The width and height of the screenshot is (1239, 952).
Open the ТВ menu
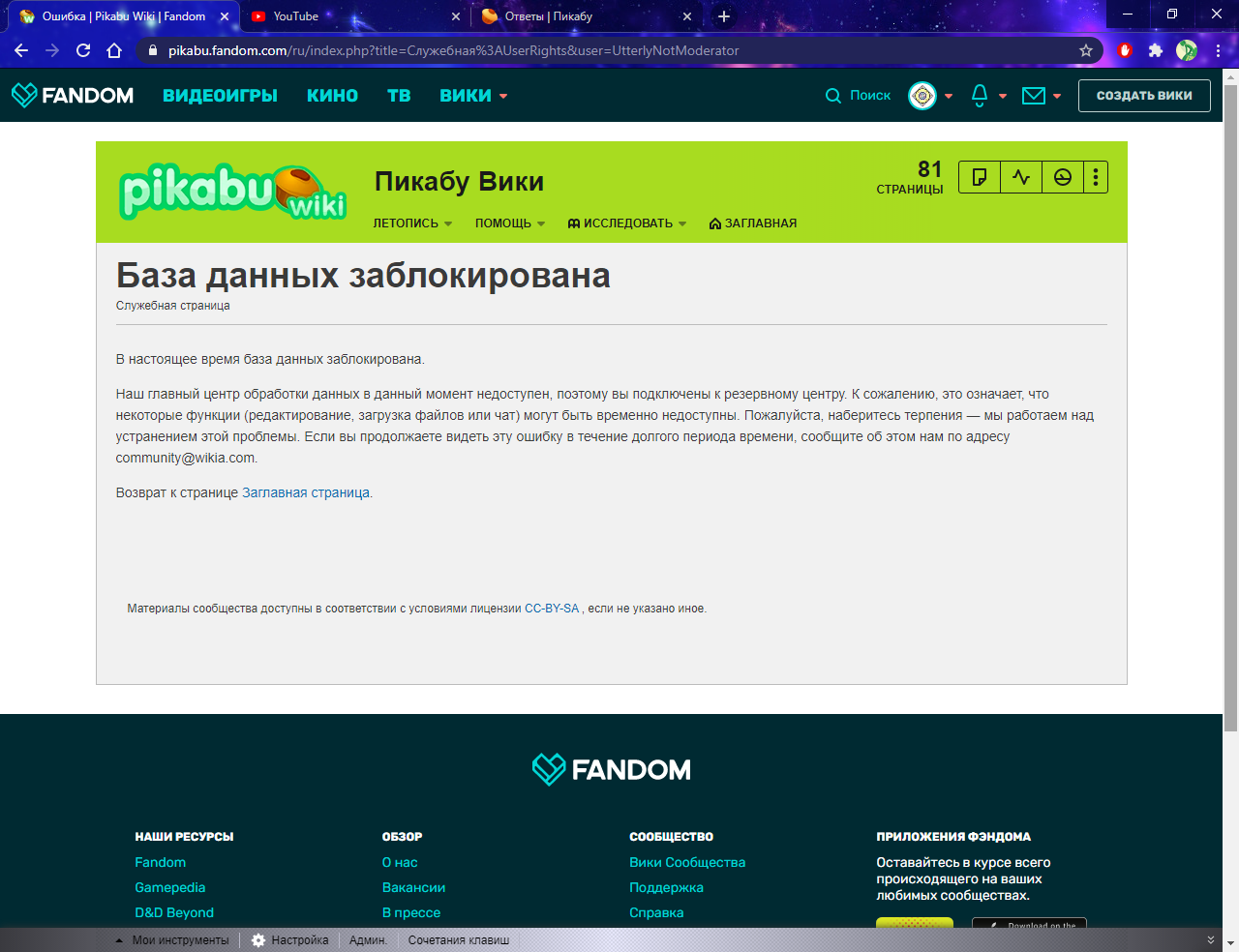pyautogui.click(x=399, y=96)
